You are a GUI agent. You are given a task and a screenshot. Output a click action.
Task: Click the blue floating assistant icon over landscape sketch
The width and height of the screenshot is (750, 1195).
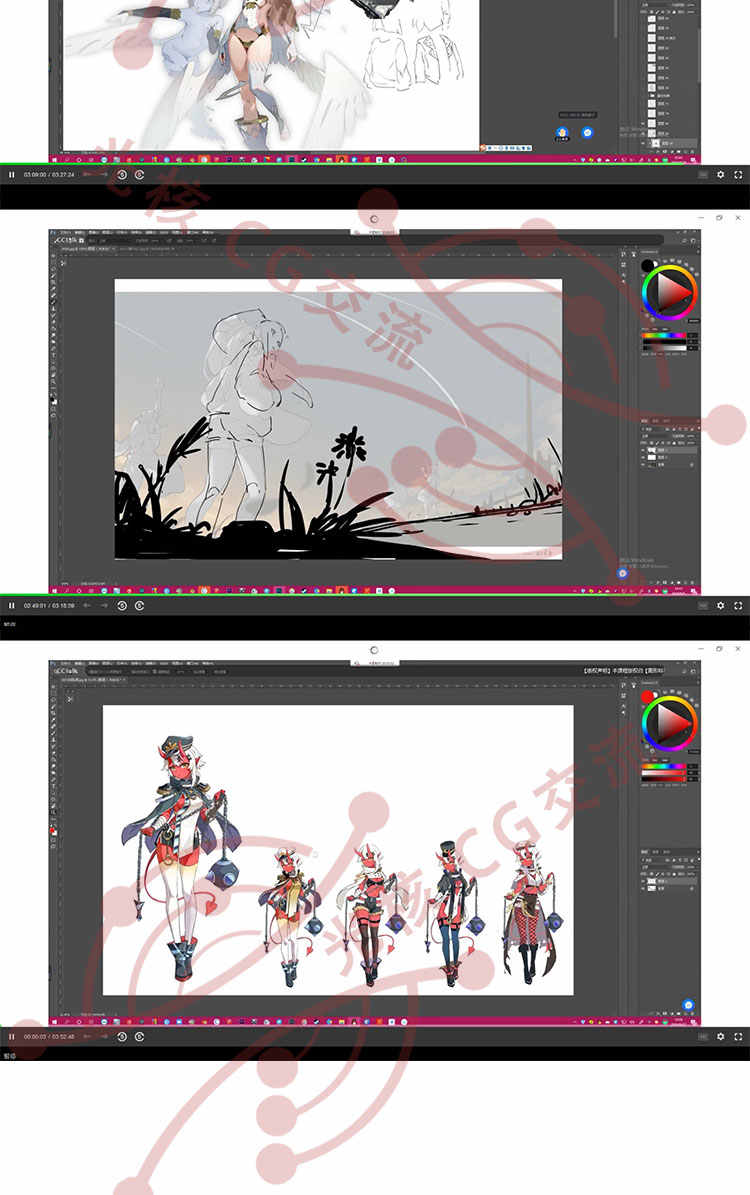(623, 573)
